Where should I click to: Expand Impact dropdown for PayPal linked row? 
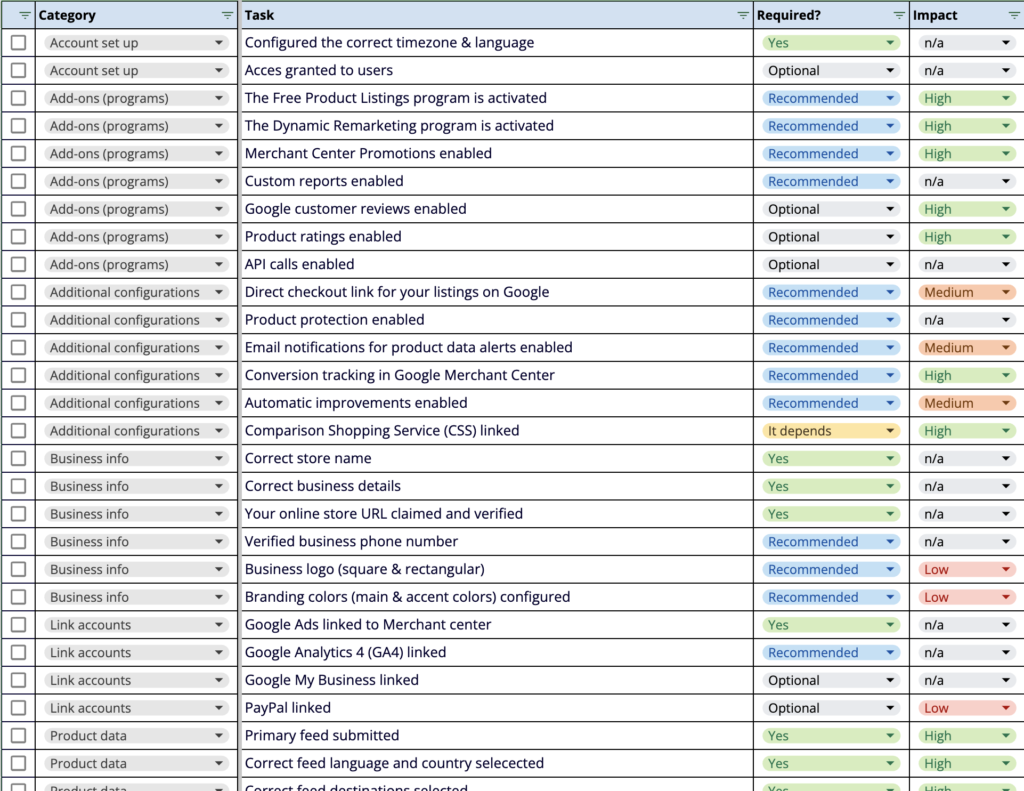coord(1005,708)
